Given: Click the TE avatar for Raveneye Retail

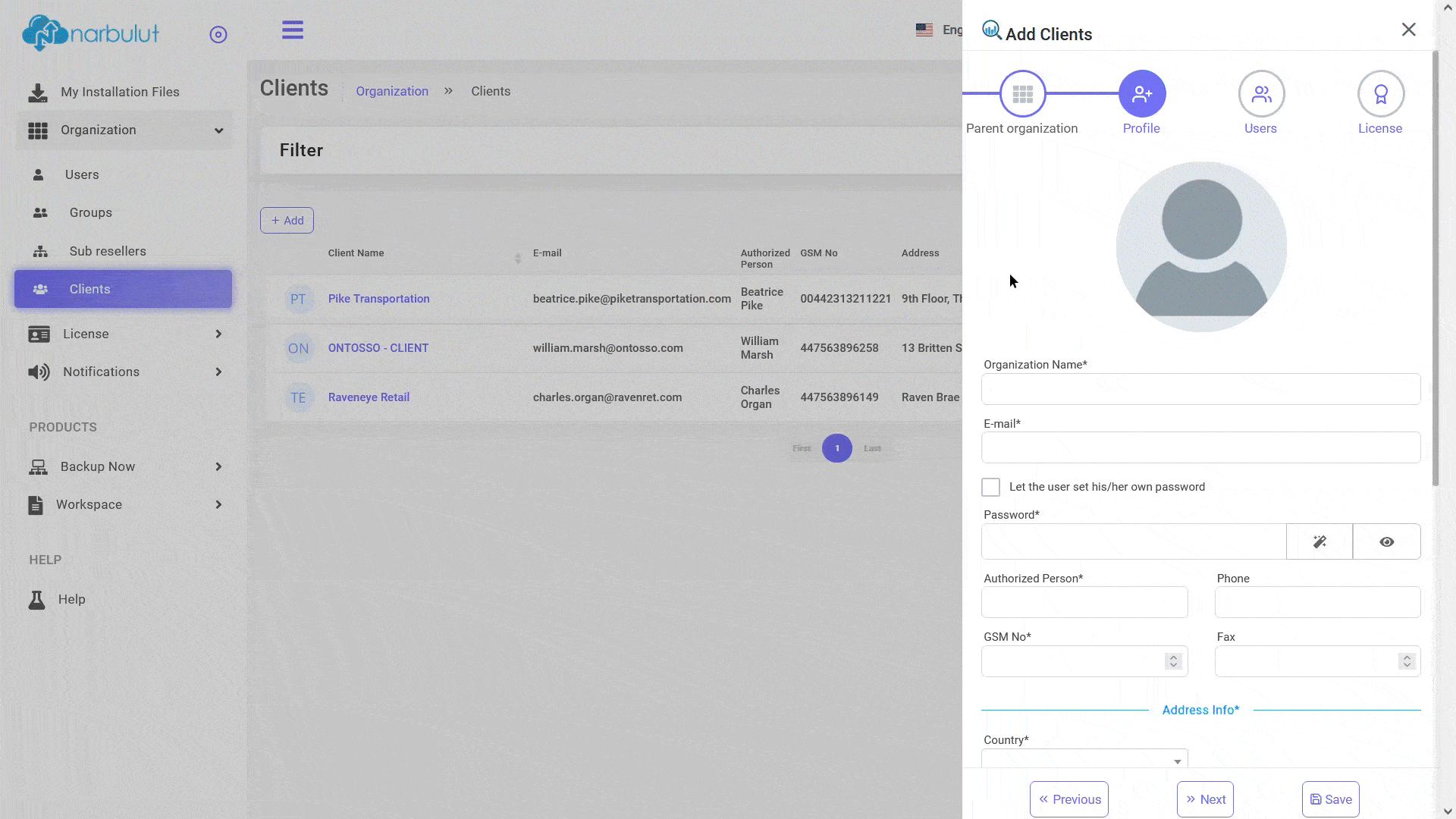Looking at the screenshot, I should tap(299, 398).
